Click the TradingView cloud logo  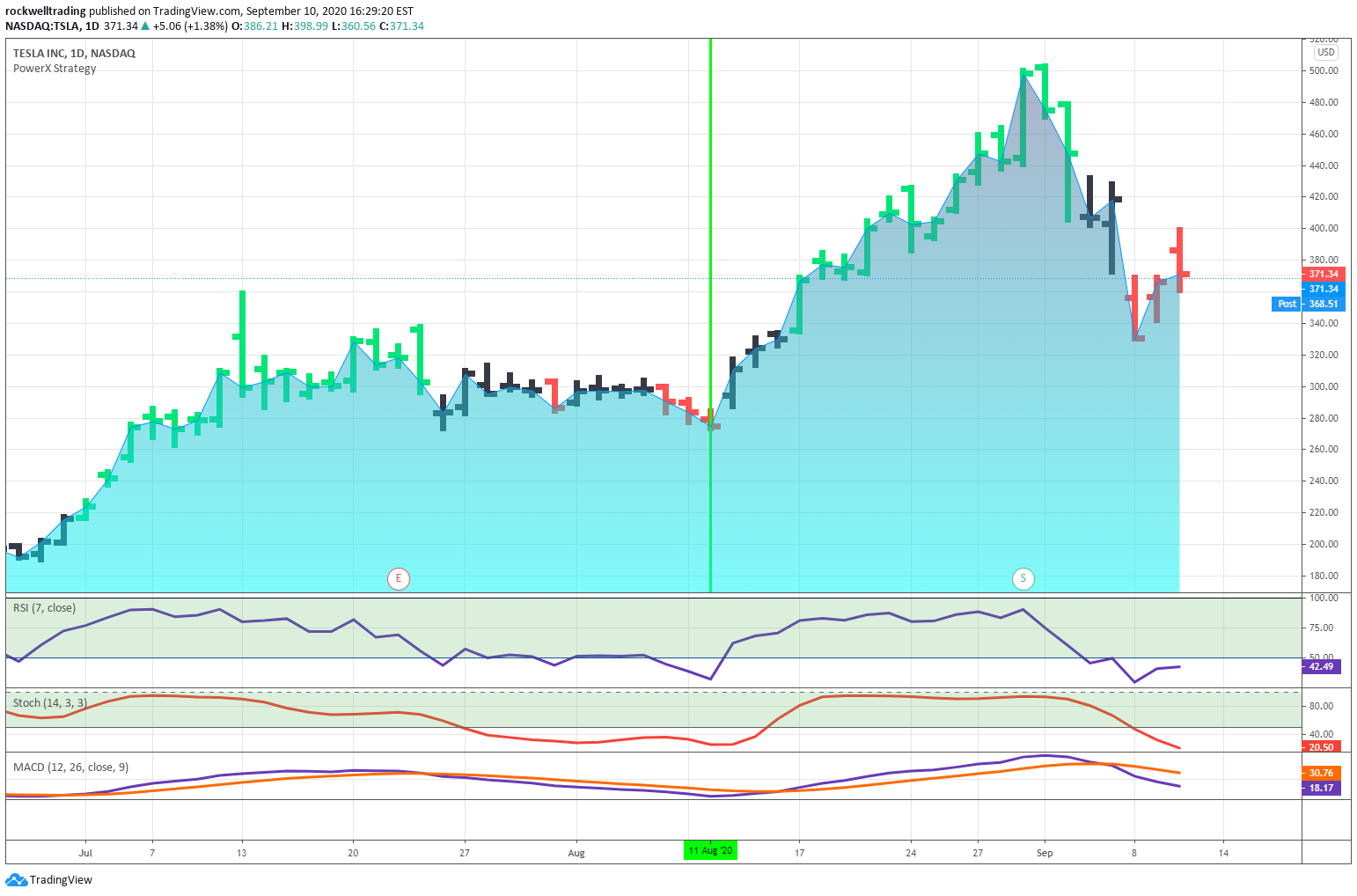[x=16, y=879]
